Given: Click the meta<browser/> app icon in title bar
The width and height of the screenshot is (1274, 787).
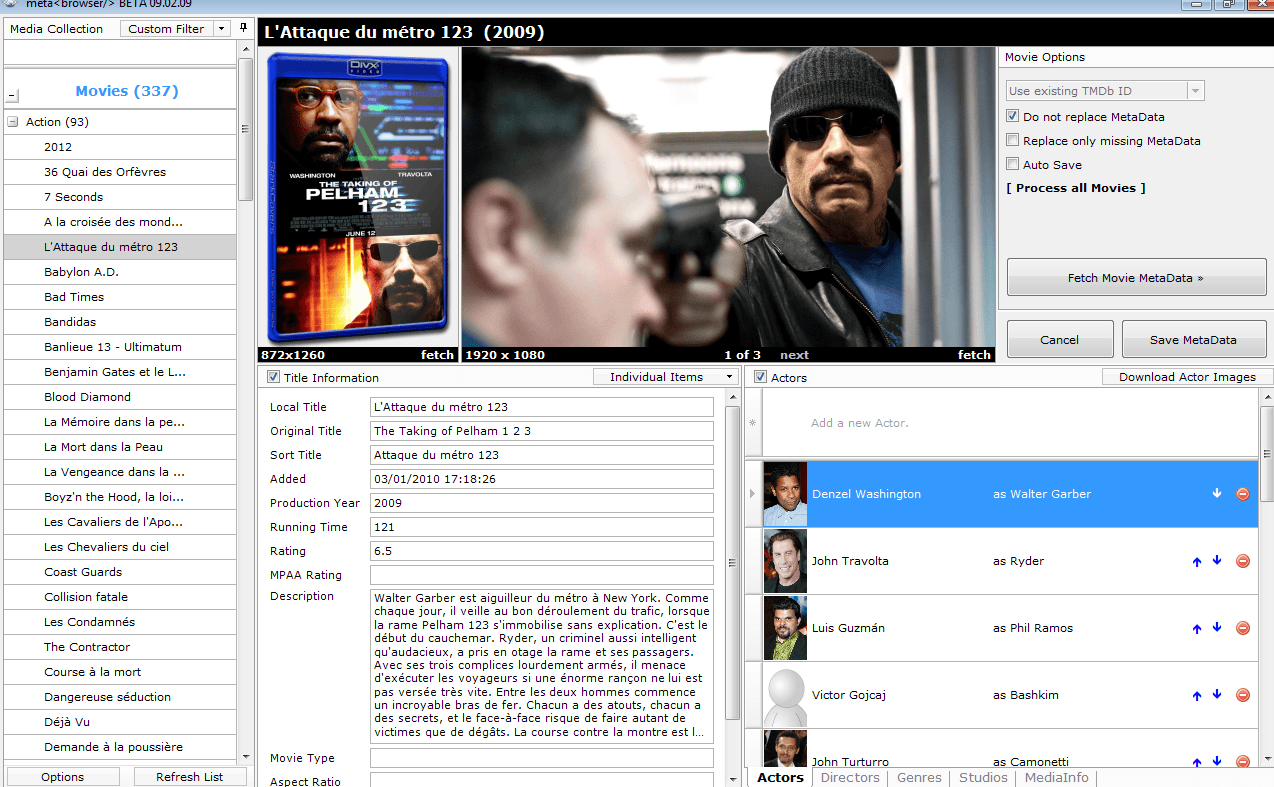Looking at the screenshot, I should coord(9,3).
